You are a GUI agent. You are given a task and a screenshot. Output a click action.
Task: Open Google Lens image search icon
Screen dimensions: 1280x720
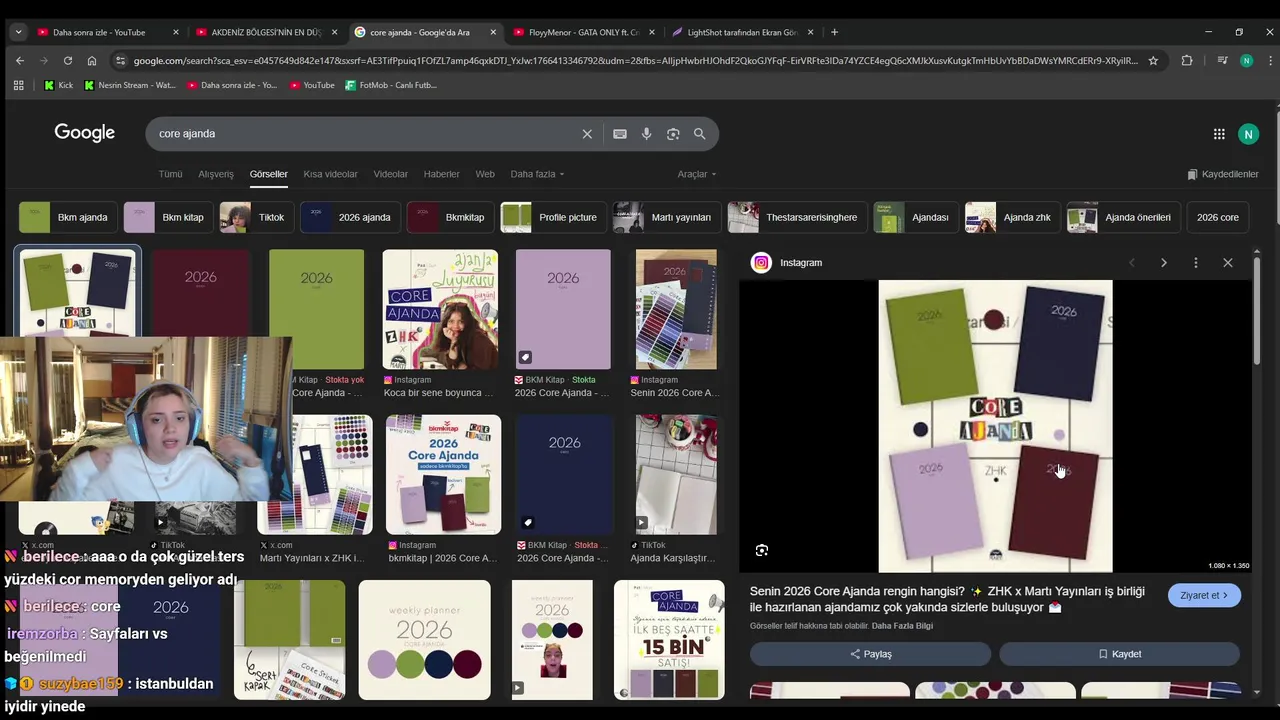(673, 134)
